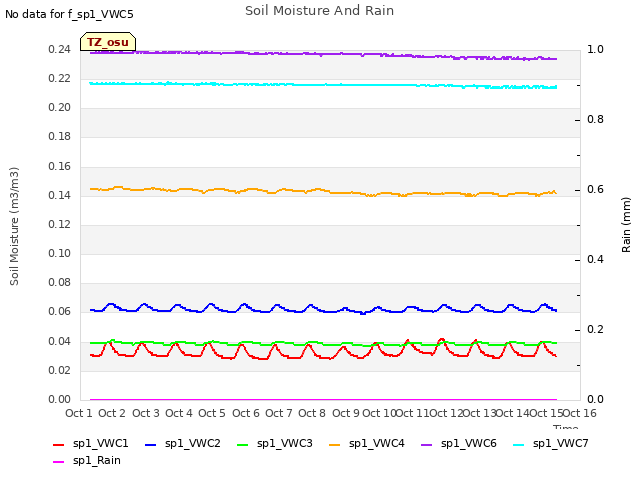Click the Oct 9 tick label
Image resolution: width=640 pixels, height=480 pixels.
[x=346, y=413]
